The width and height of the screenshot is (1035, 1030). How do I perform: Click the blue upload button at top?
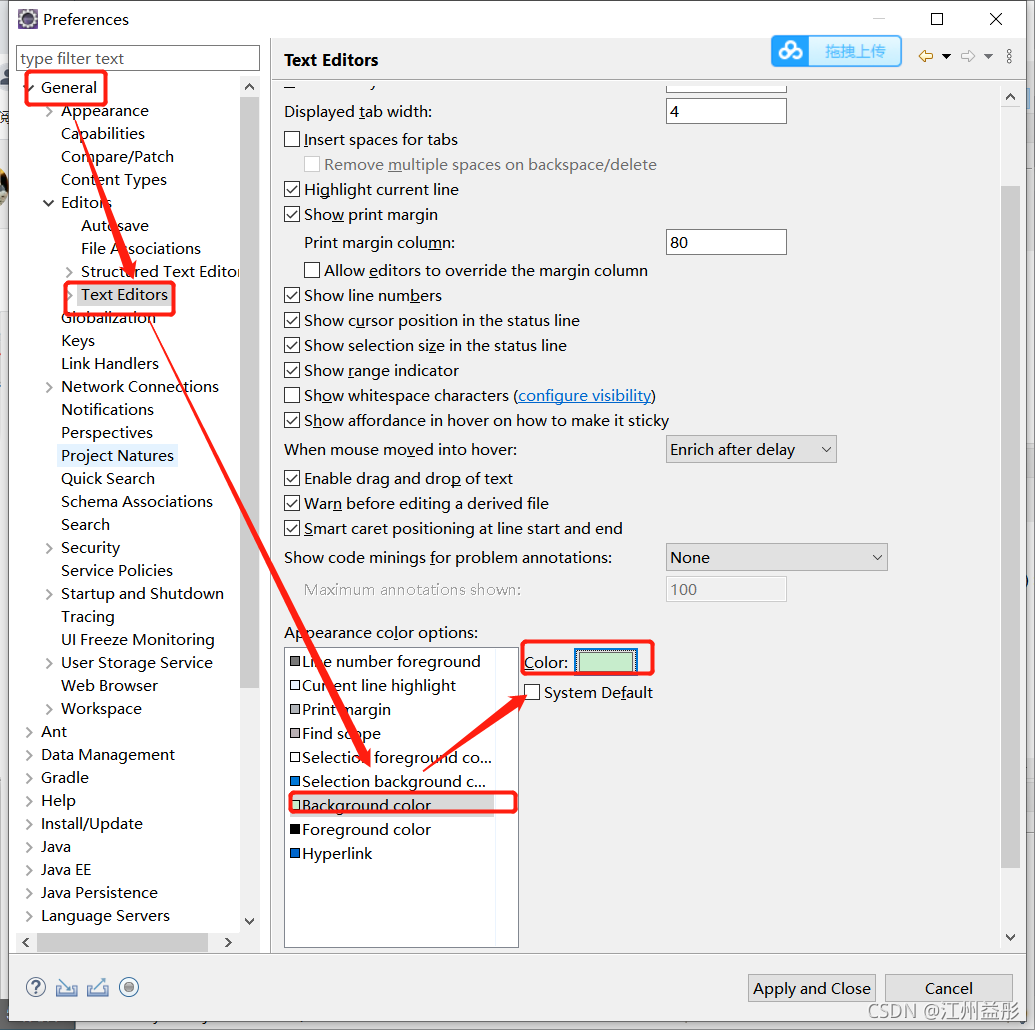pyautogui.click(x=836, y=51)
